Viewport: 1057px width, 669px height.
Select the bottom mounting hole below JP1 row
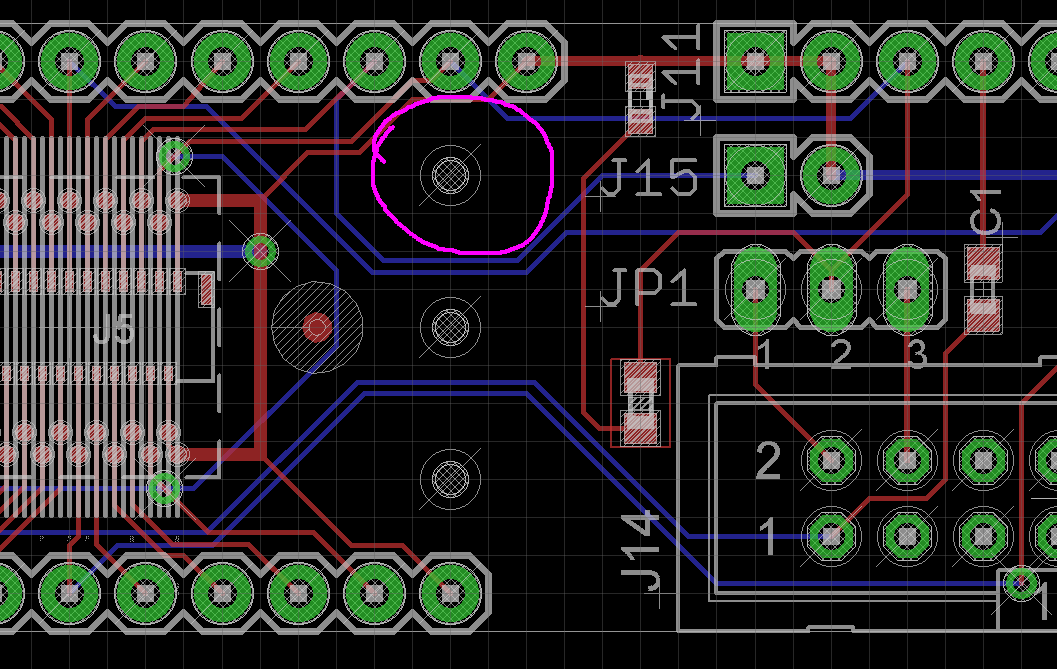click(448, 478)
